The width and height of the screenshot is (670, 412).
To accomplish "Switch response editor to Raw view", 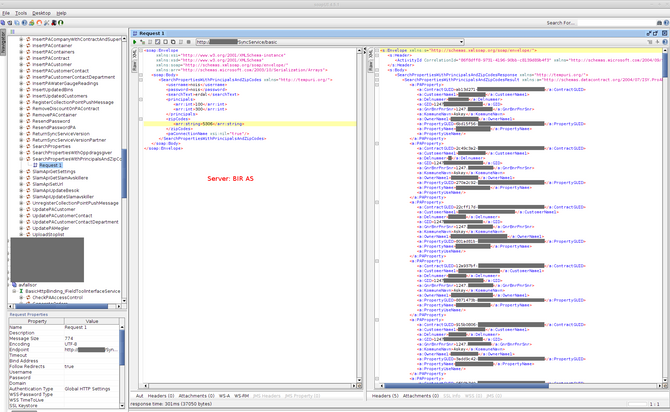I will (x=370, y=66).
